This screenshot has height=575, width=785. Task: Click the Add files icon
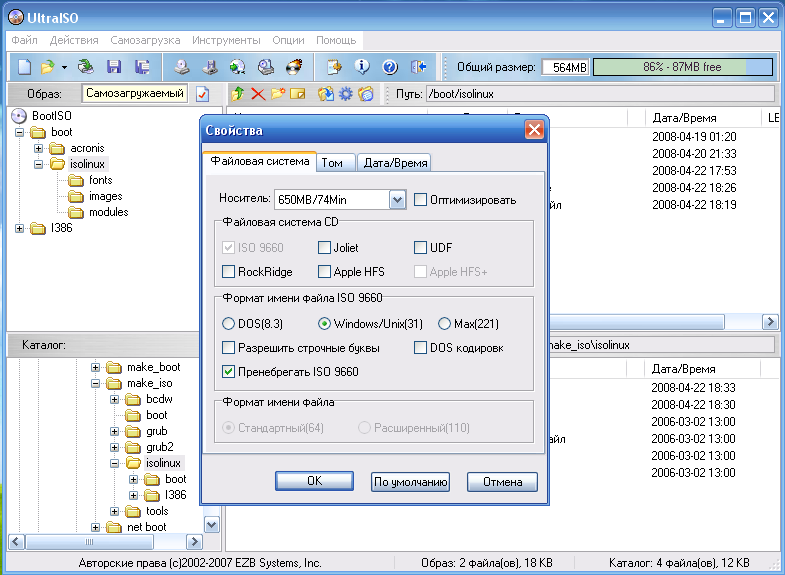pyautogui.click(x=326, y=94)
